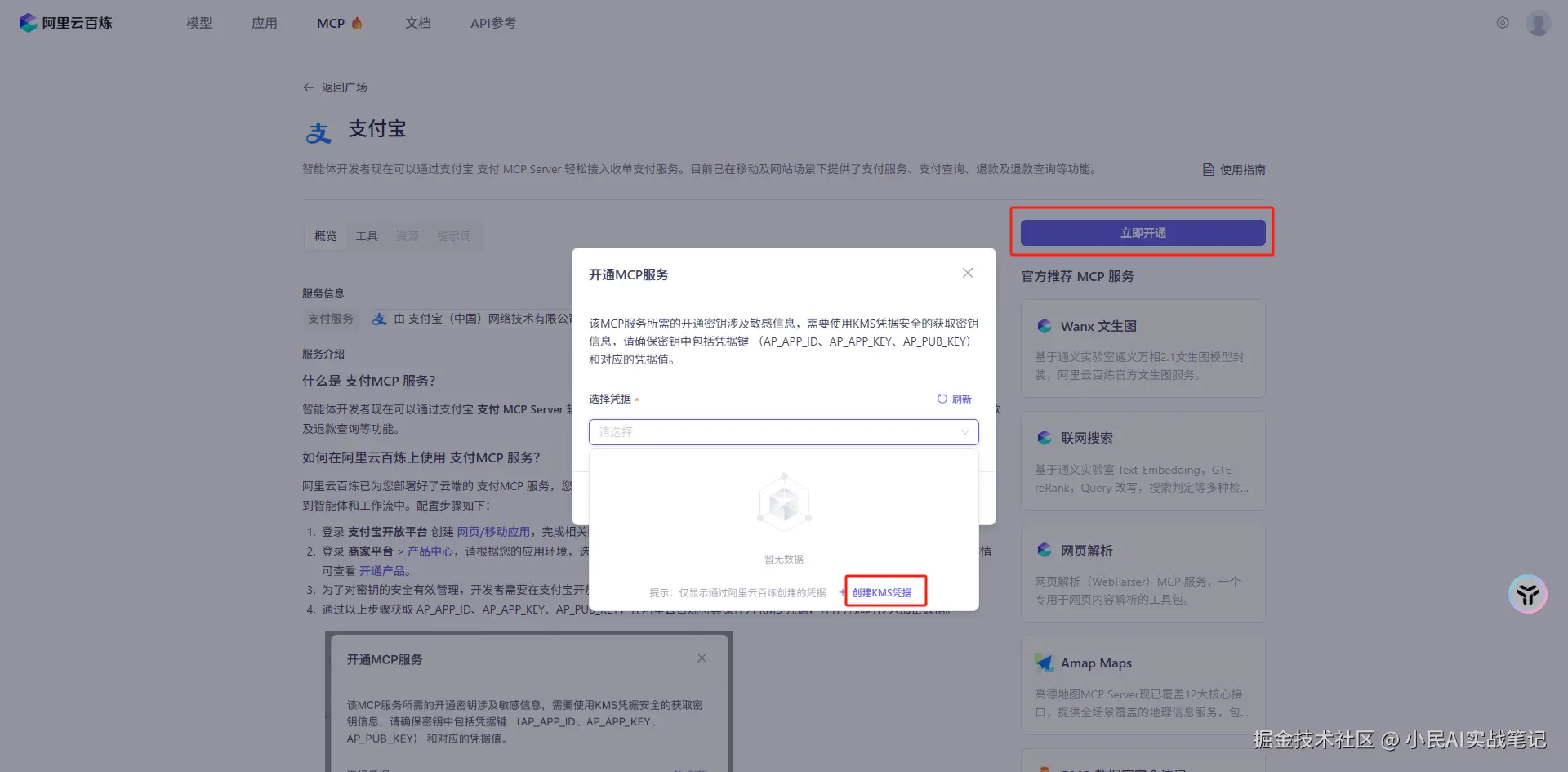Click the 支付宝 page title
The width and height of the screenshot is (1568, 772).
pos(377,129)
